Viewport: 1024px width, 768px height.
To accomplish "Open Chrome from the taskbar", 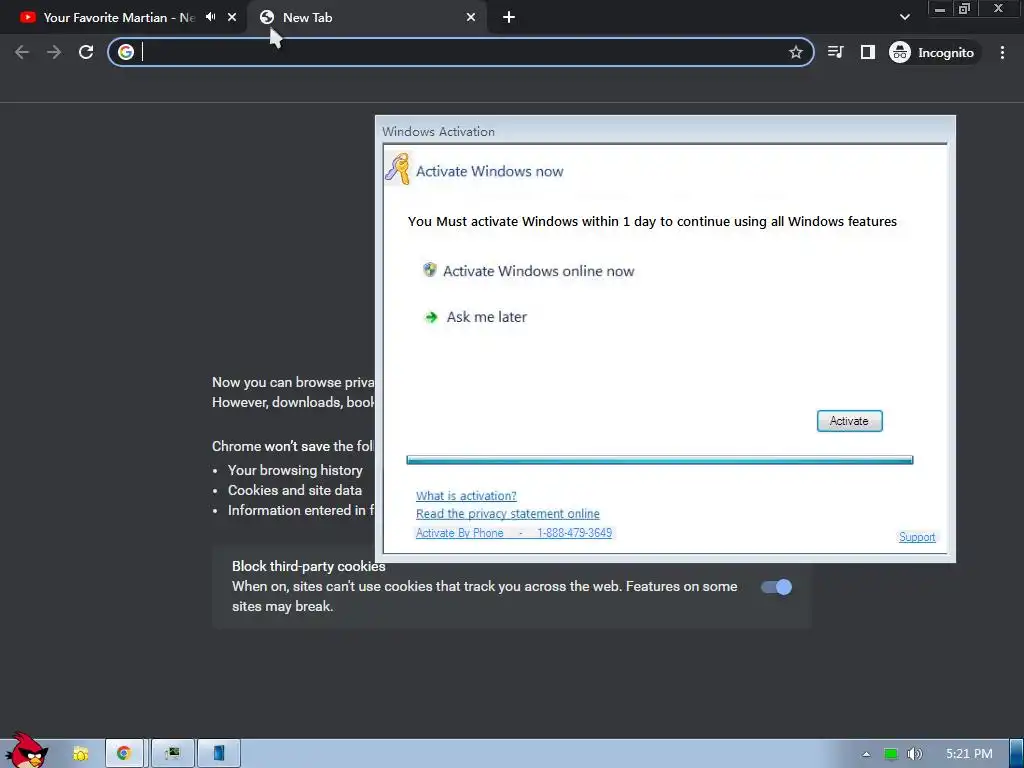I will [124, 754].
